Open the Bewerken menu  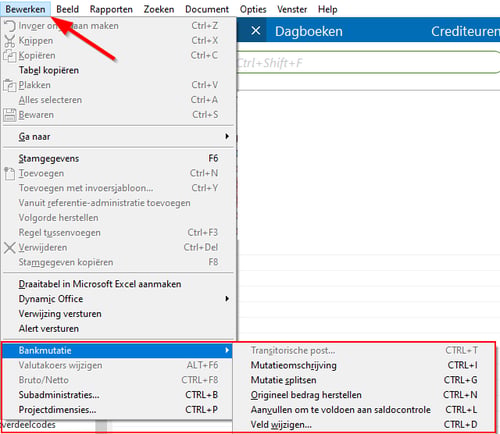point(25,9)
